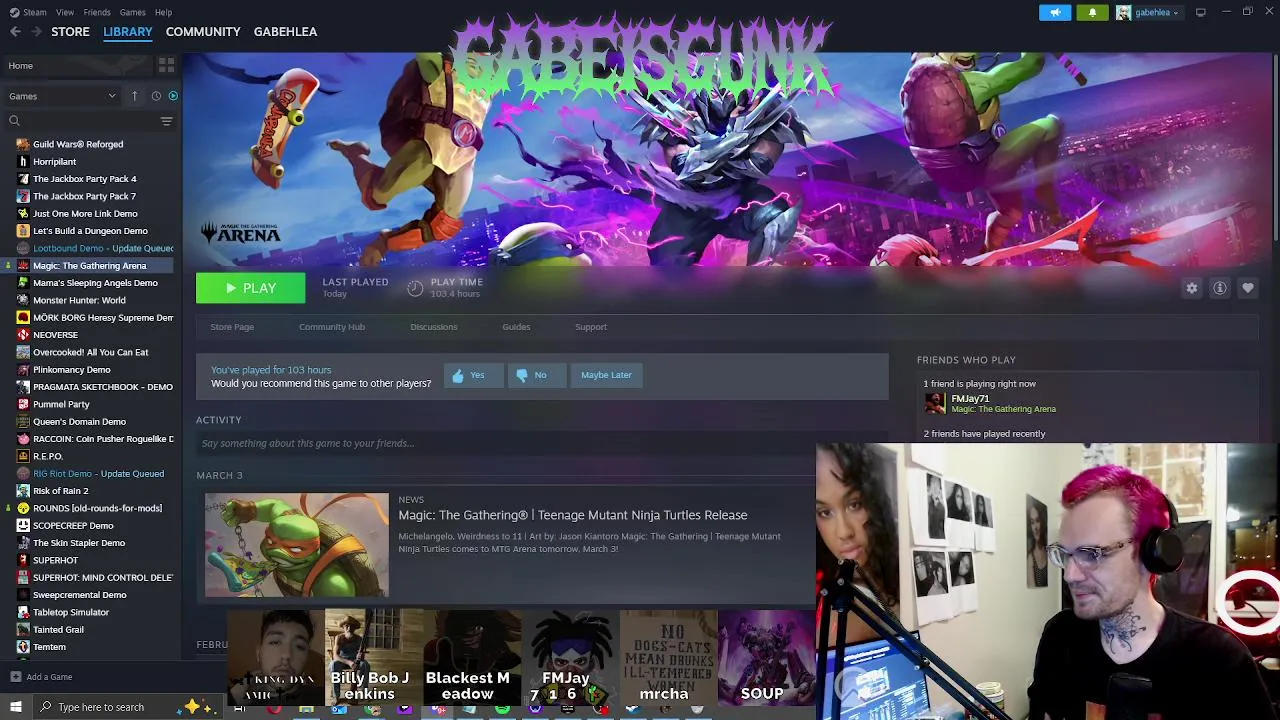Go forward with the navigation arrow
The image size is (1280, 720).
point(36,32)
